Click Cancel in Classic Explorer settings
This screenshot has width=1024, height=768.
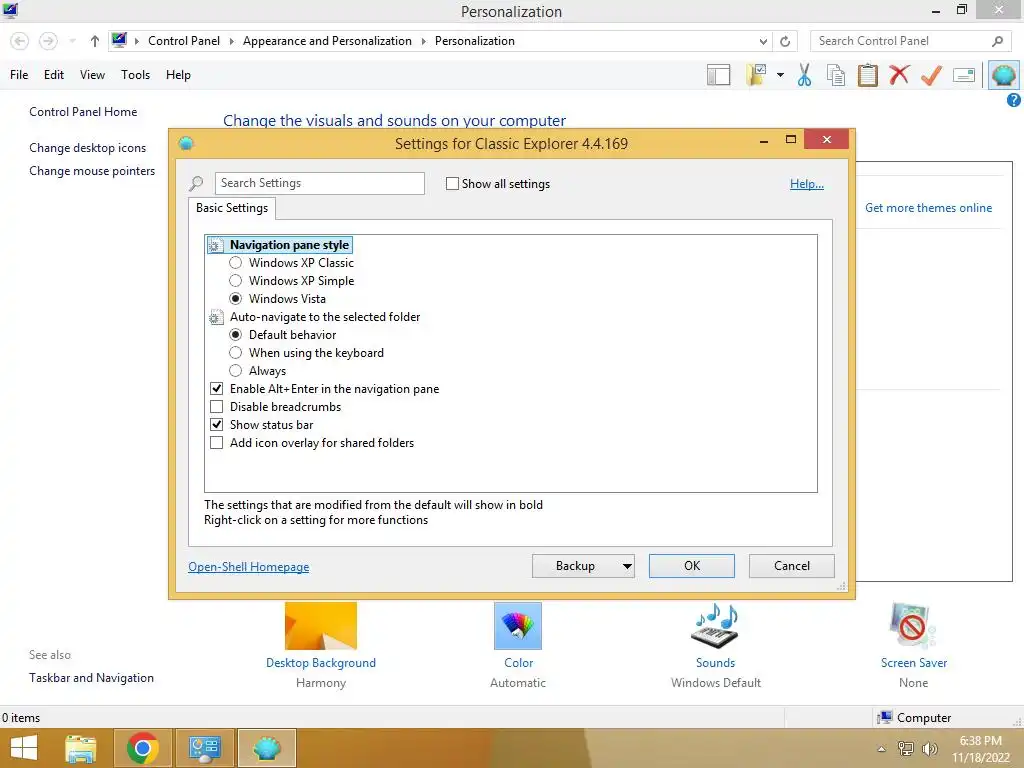click(792, 566)
